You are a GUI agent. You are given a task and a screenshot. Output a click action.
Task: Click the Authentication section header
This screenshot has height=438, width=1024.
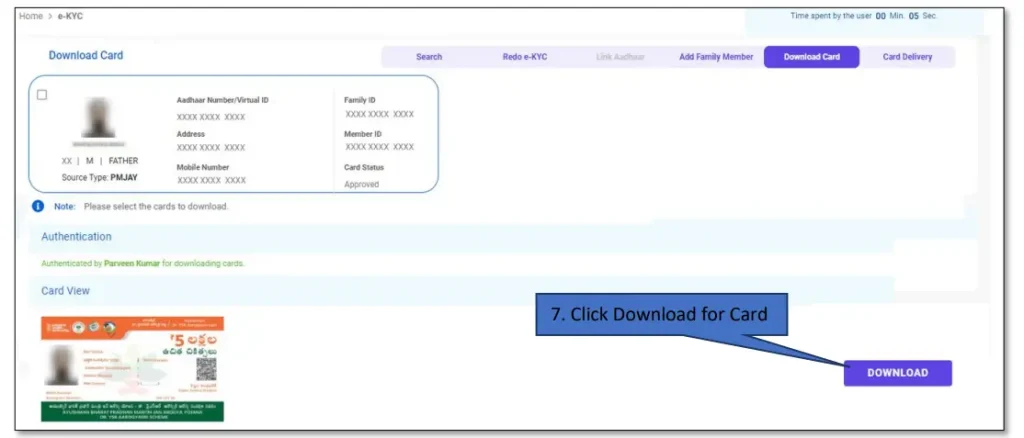(x=76, y=236)
